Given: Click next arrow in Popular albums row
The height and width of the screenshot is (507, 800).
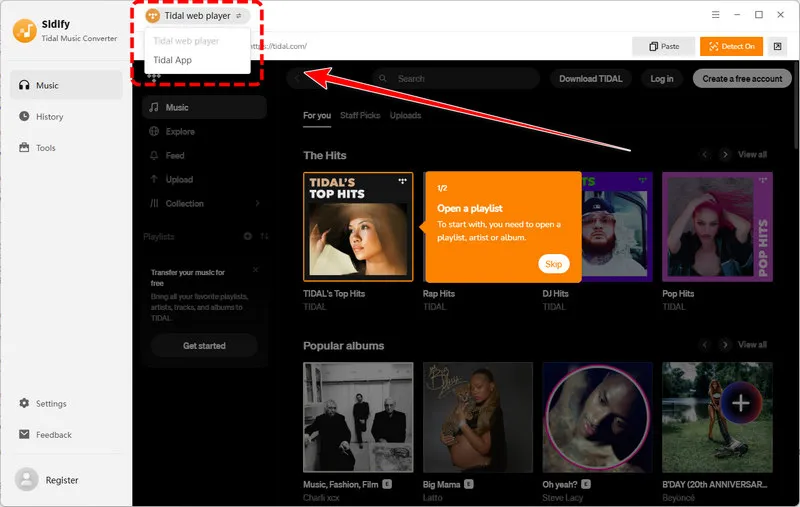Looking at the screenshot, I should point(725,344).
